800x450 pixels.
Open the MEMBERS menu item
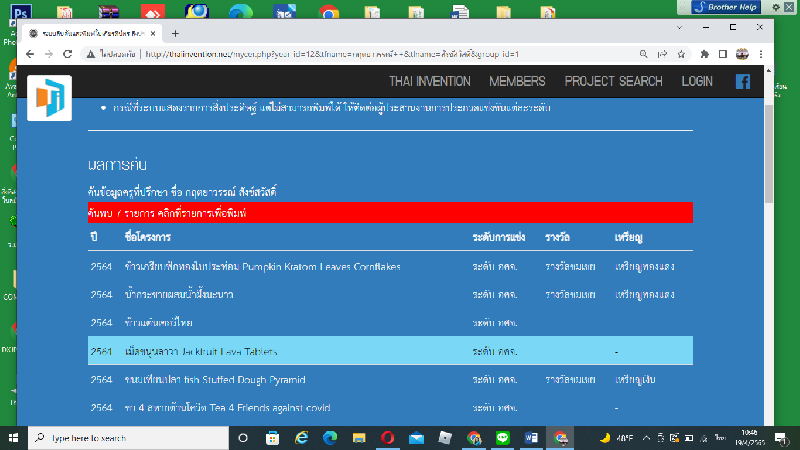coord(517,82)
